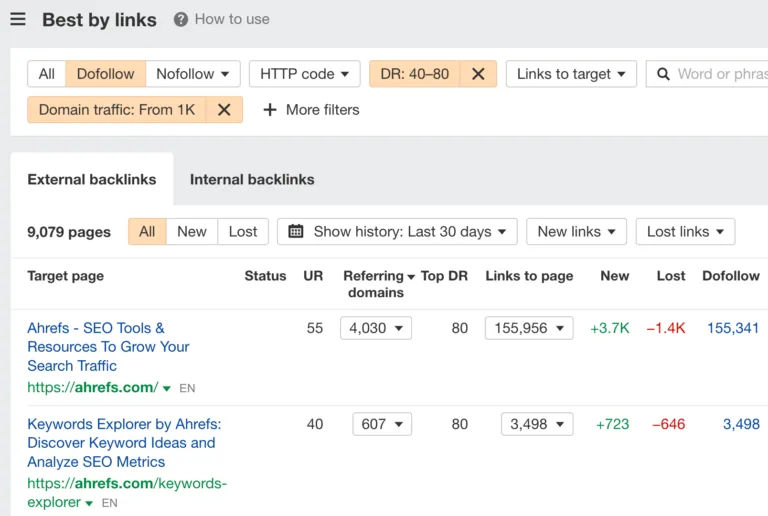Select the All link type filter

click(47, 74)
